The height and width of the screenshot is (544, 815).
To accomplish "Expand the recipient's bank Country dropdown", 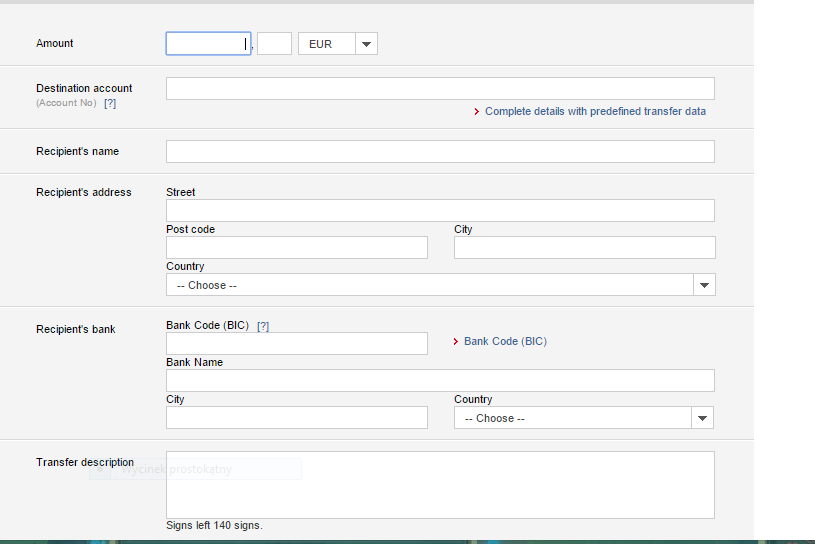I will (584, 418).
